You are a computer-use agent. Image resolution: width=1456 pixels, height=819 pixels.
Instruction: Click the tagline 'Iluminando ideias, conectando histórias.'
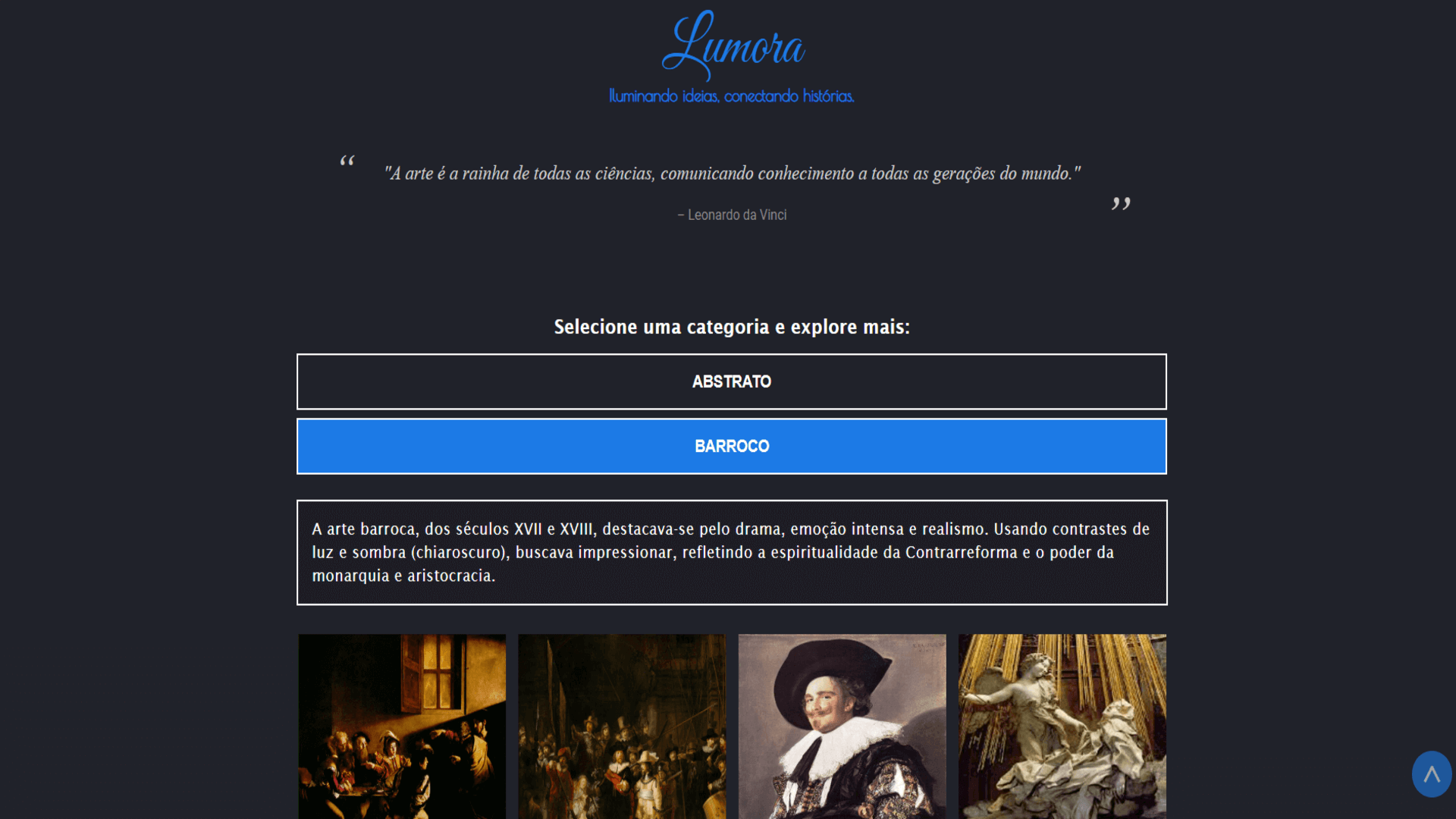(x=732, y=96)
